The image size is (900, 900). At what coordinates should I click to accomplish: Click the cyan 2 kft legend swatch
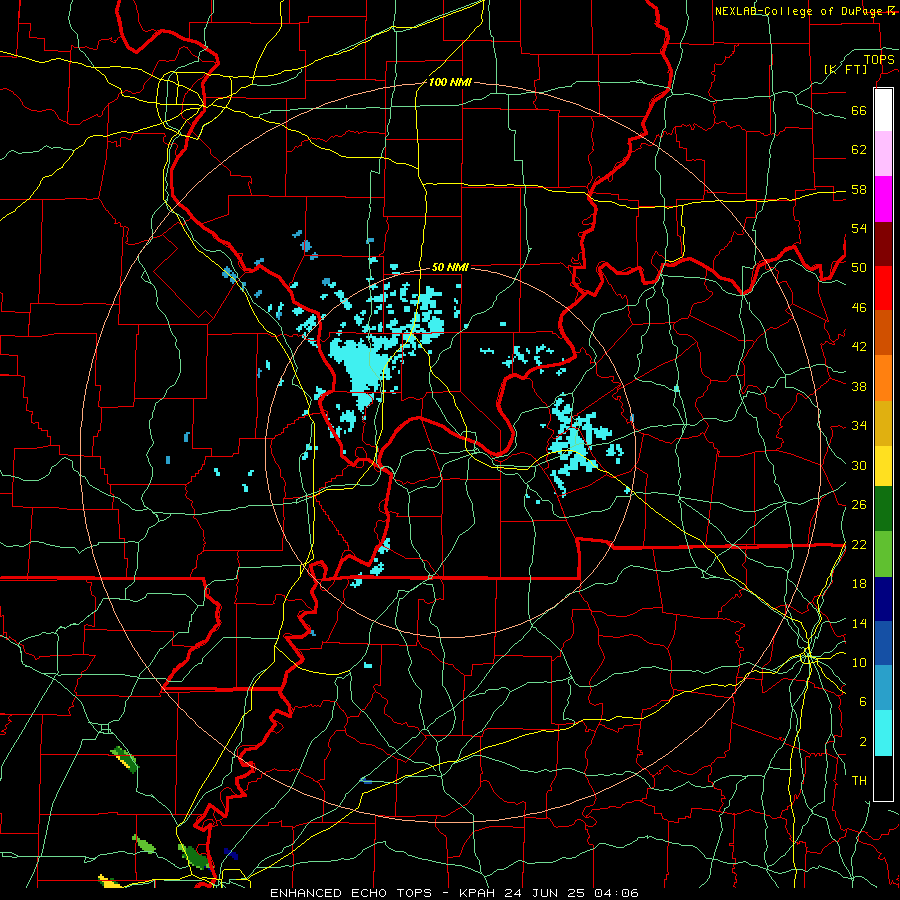pos(883,733)
